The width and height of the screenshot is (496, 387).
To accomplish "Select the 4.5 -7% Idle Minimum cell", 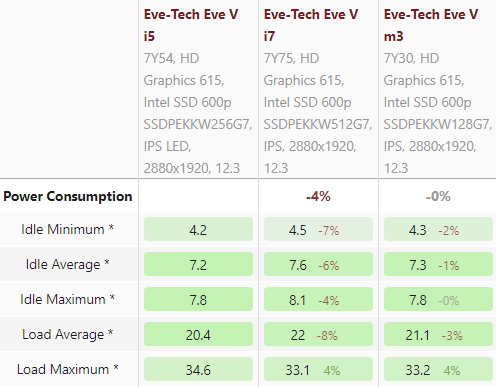I will (x=318, y=229).
